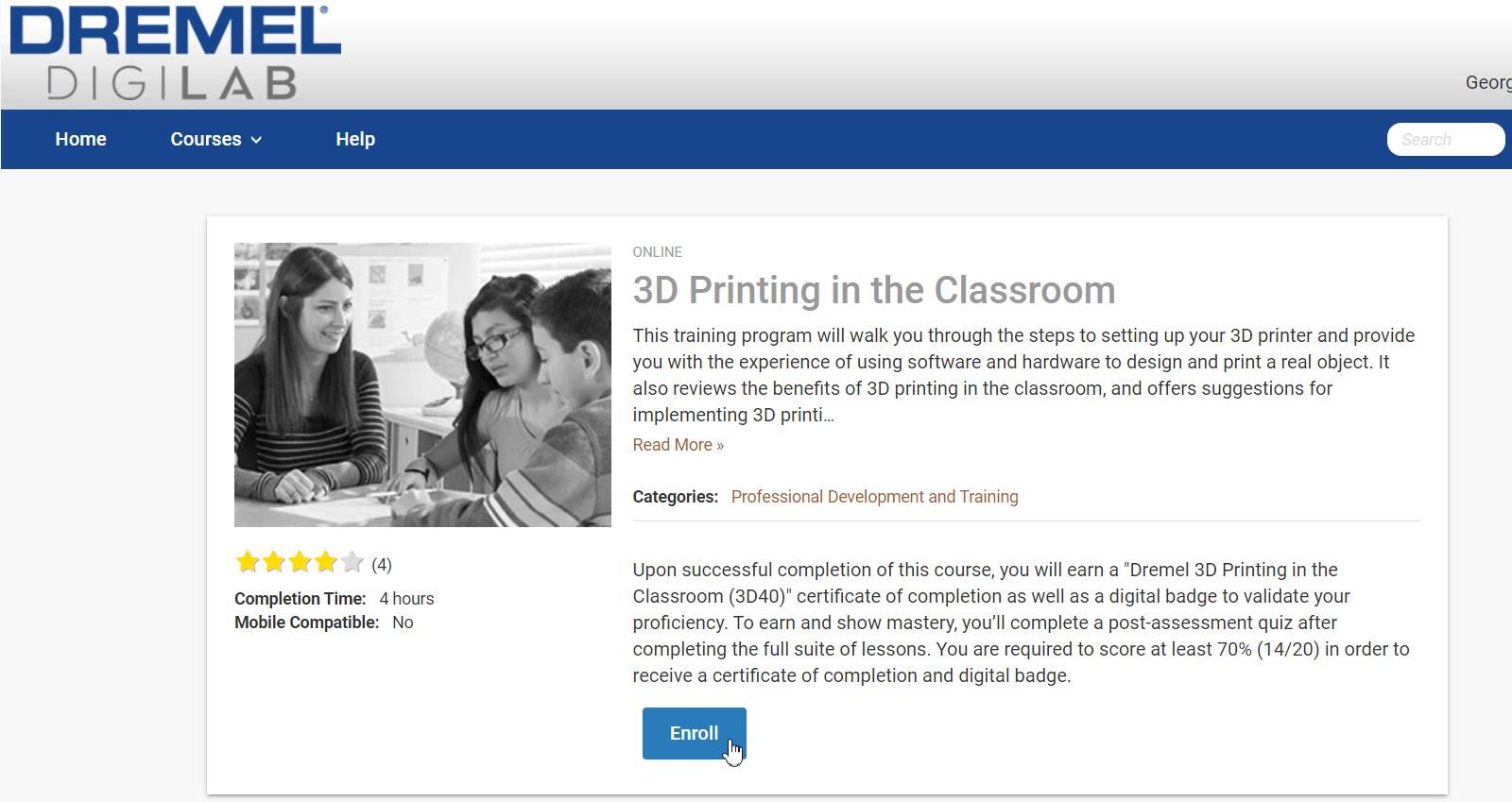Screen dimensions: 1512x802
Task: Click the Dremel DigiLab logo
Action: pyautogui.click(x=175, y=52)
